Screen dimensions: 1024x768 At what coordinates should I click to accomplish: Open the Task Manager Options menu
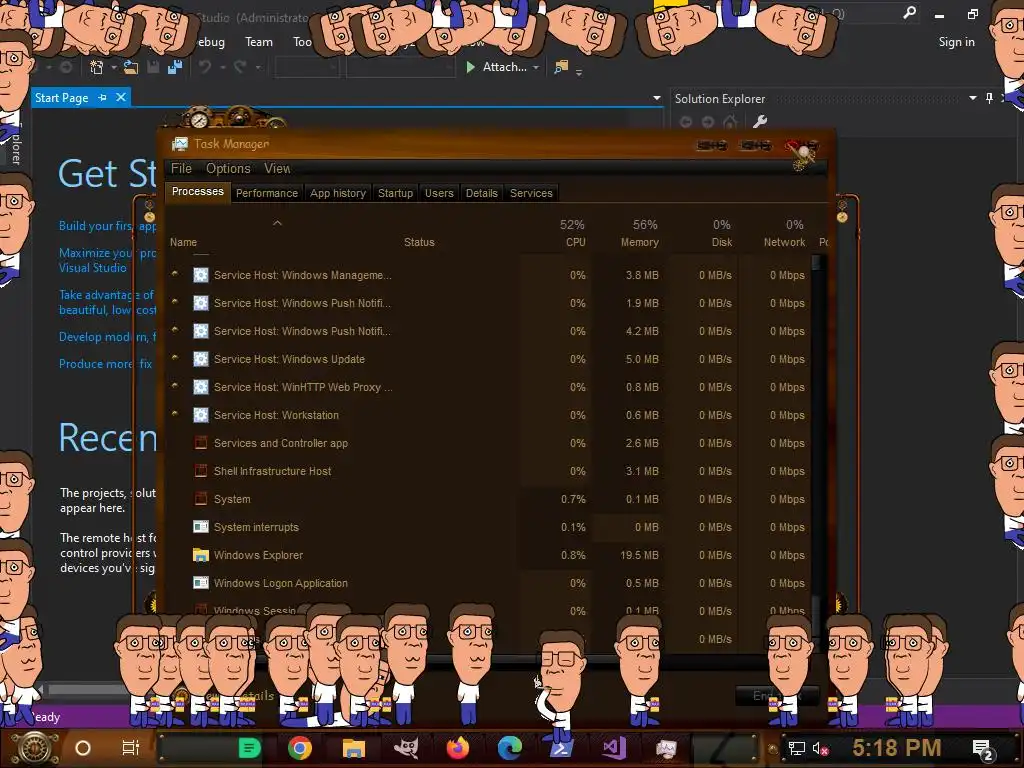click(x=228, y=168)
